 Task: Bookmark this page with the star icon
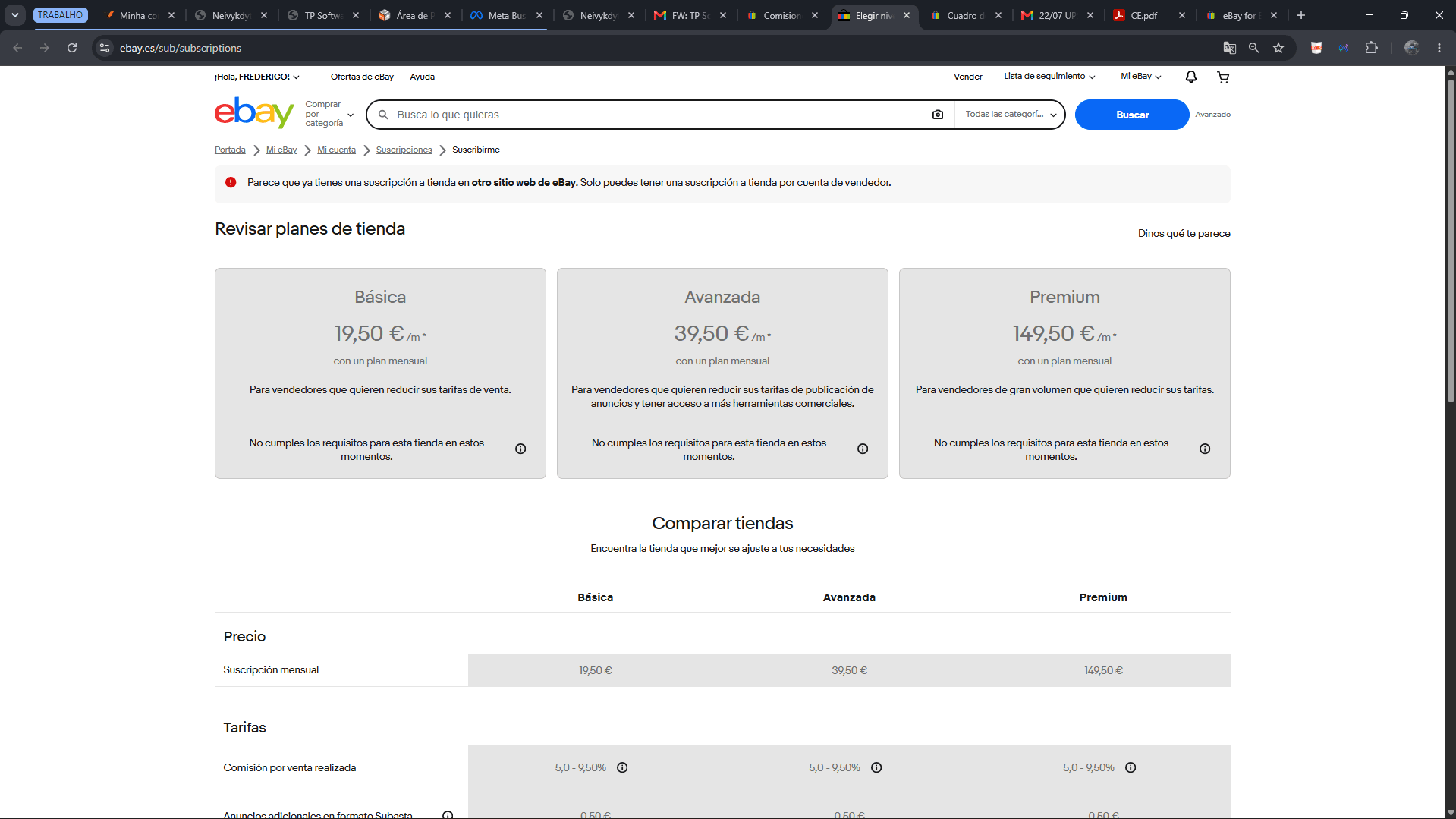point(1278,48)
